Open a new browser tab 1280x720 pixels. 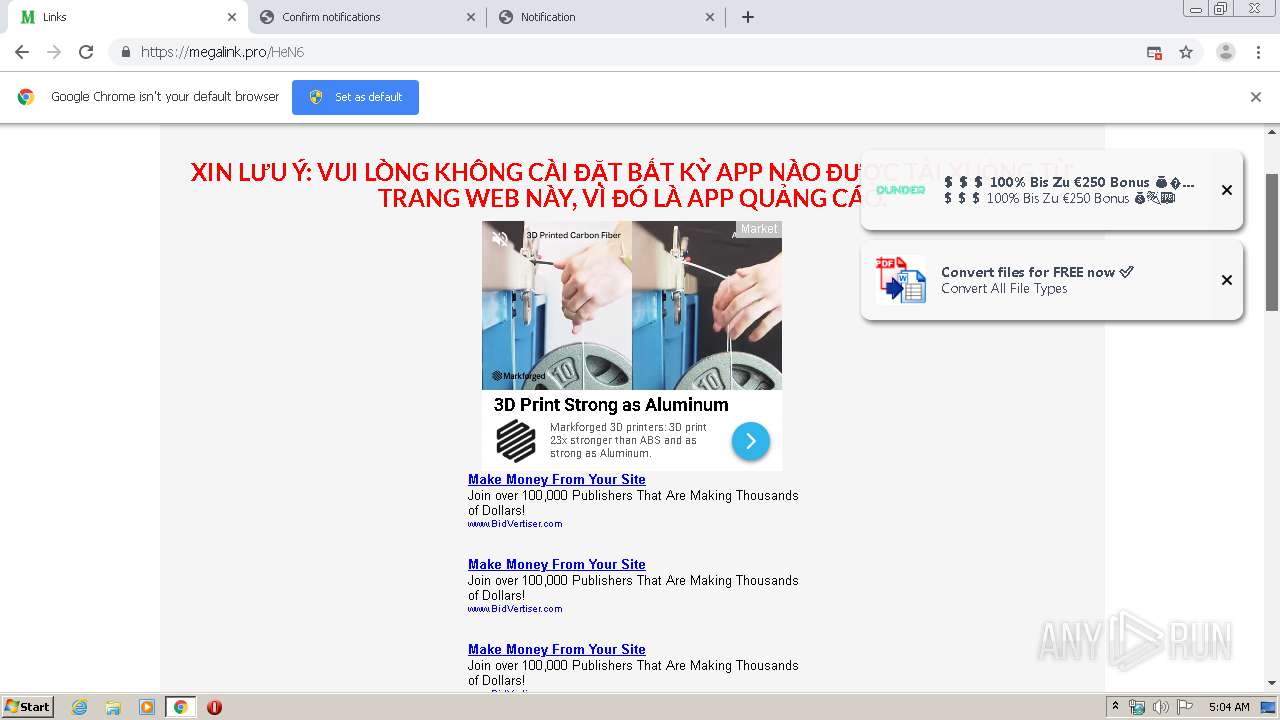[748, 17]
